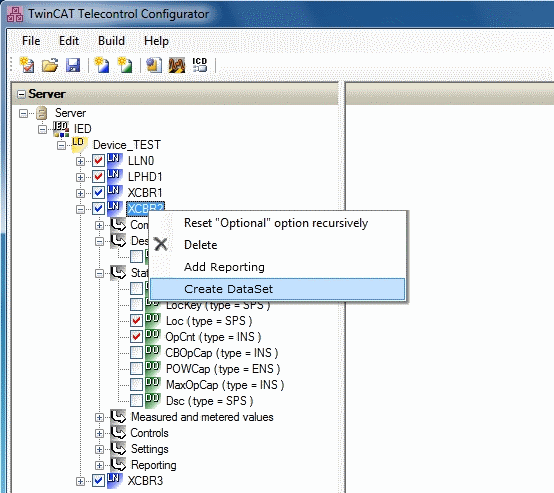The height and width of the screenshot is (493, 554).
Task: Open the File menu
Action: point(31,41)
